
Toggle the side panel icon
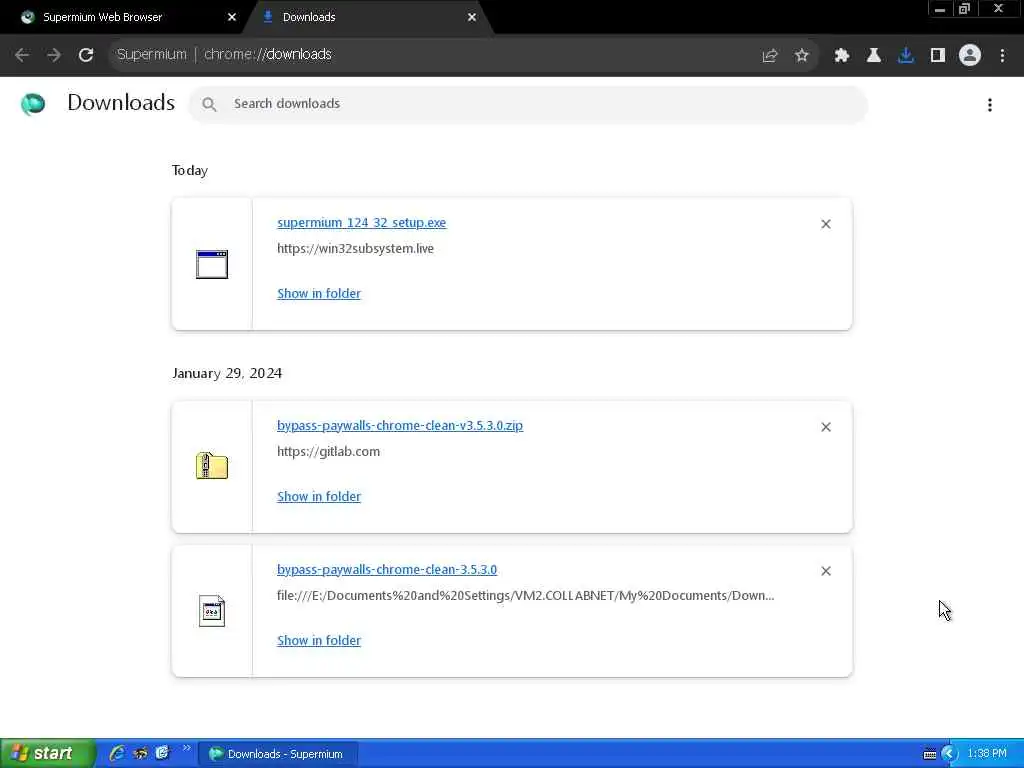click(x=938, y=56)
